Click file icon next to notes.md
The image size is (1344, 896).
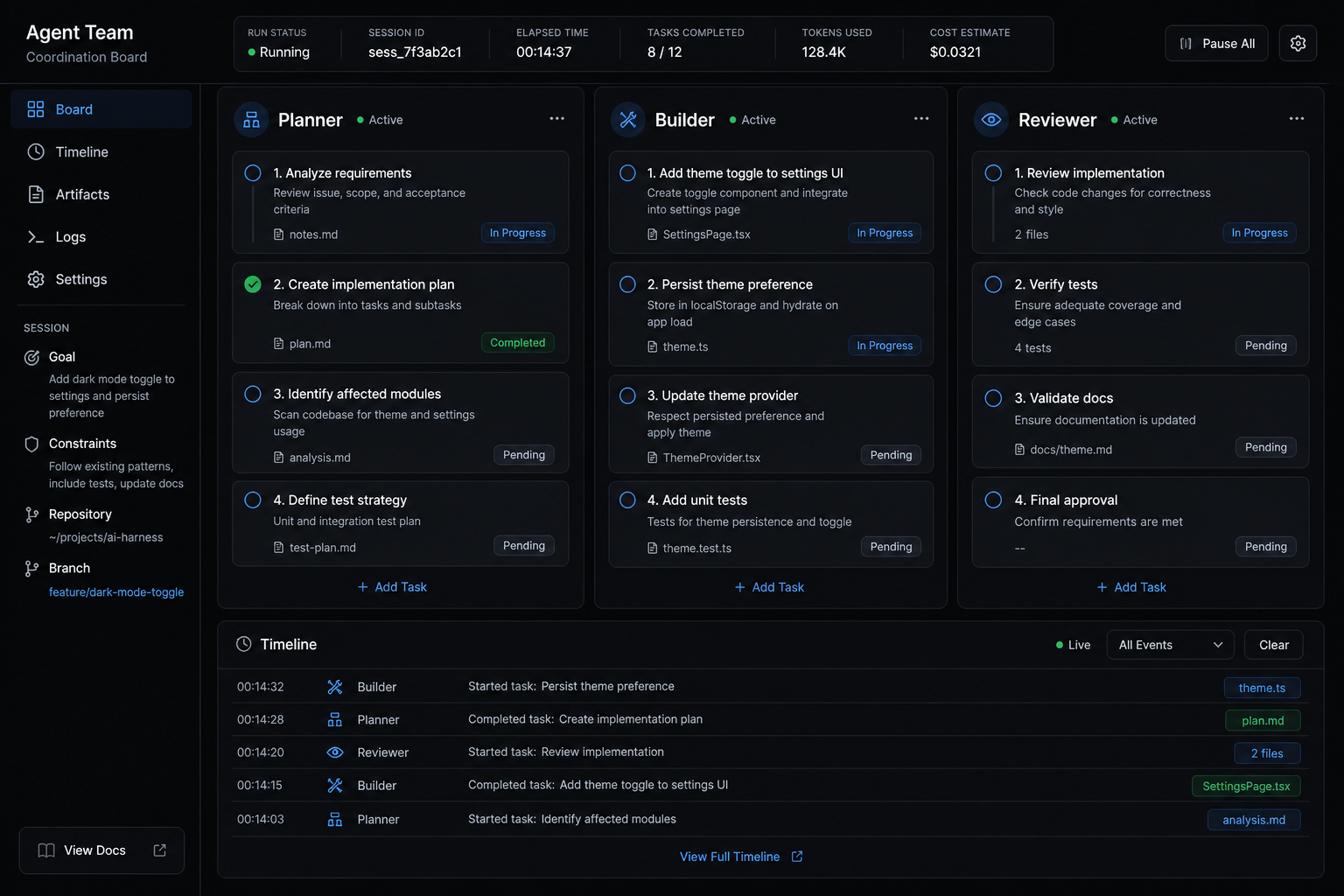(x=279, y=234)
